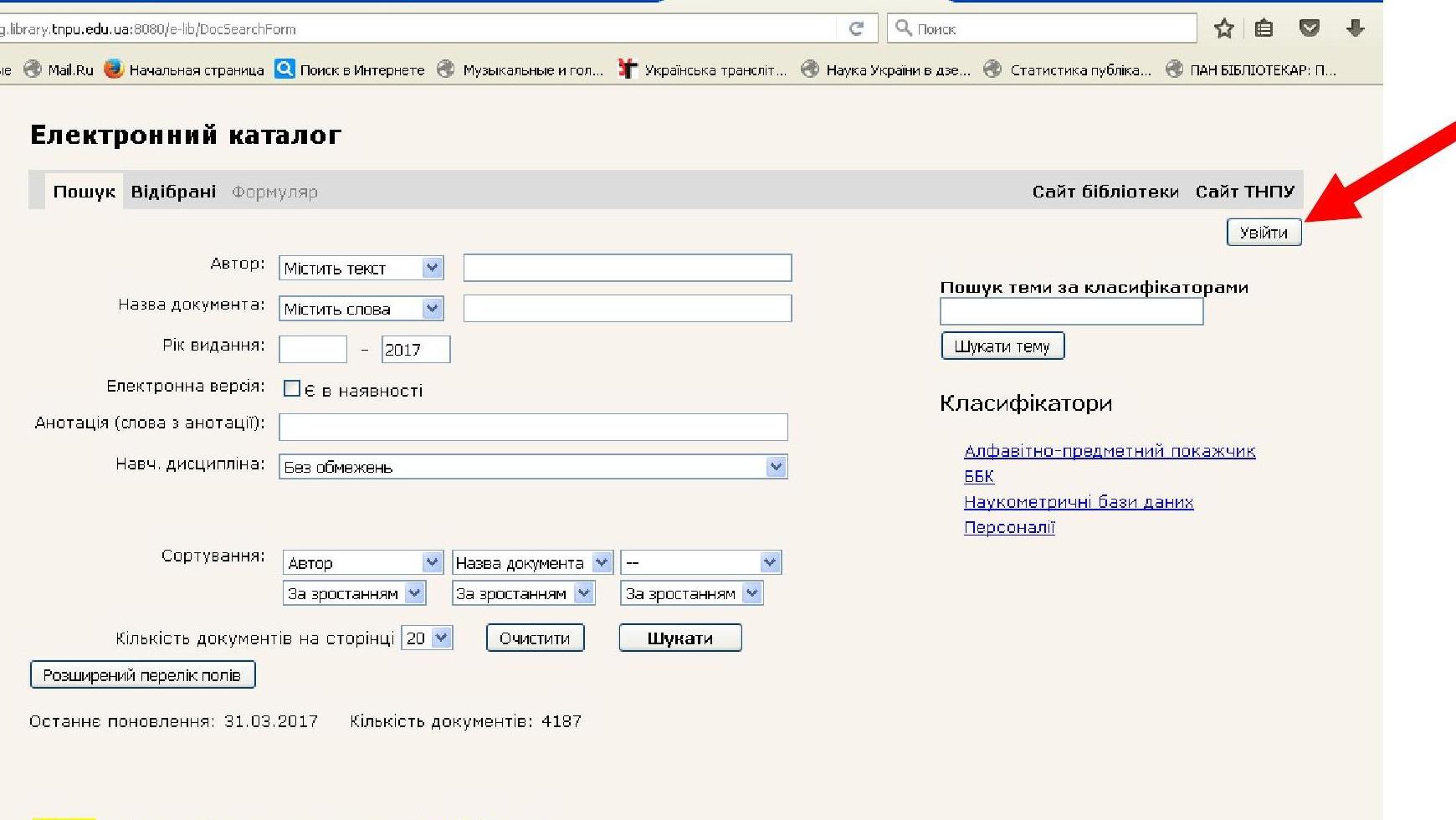This screenshot has width=1456, height=820.
Task: Open the Статистика публiка... bookmark
Action: tap(1067, 69)
